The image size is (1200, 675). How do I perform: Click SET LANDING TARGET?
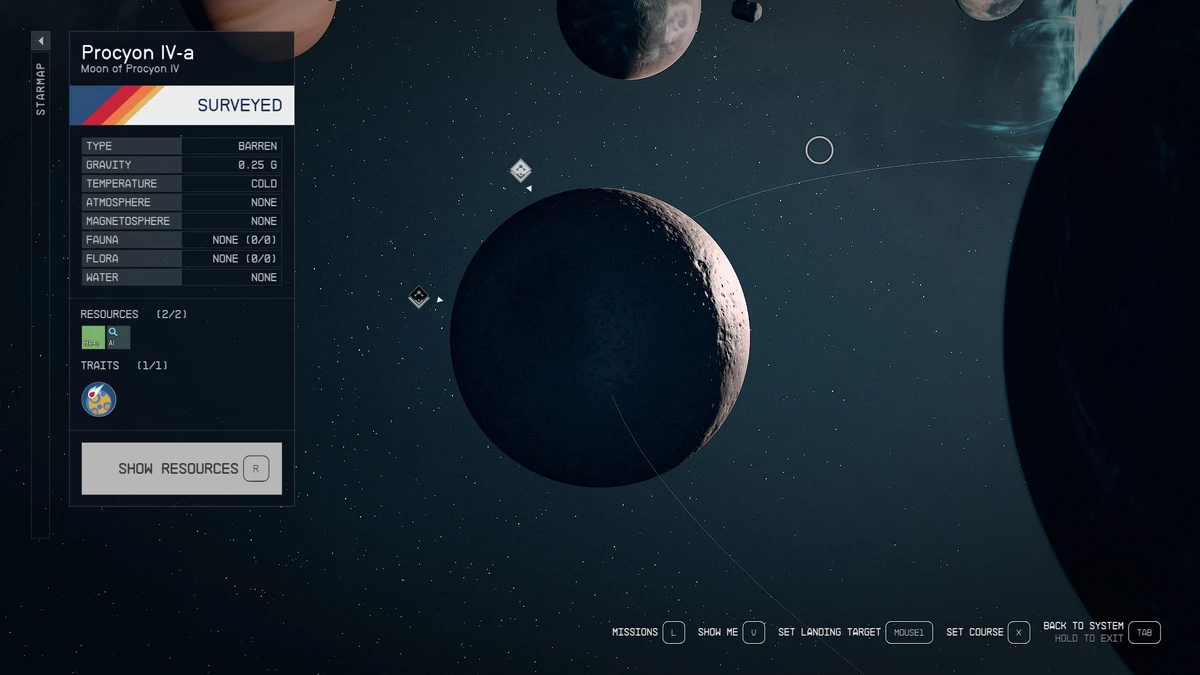tap(857, 632)
